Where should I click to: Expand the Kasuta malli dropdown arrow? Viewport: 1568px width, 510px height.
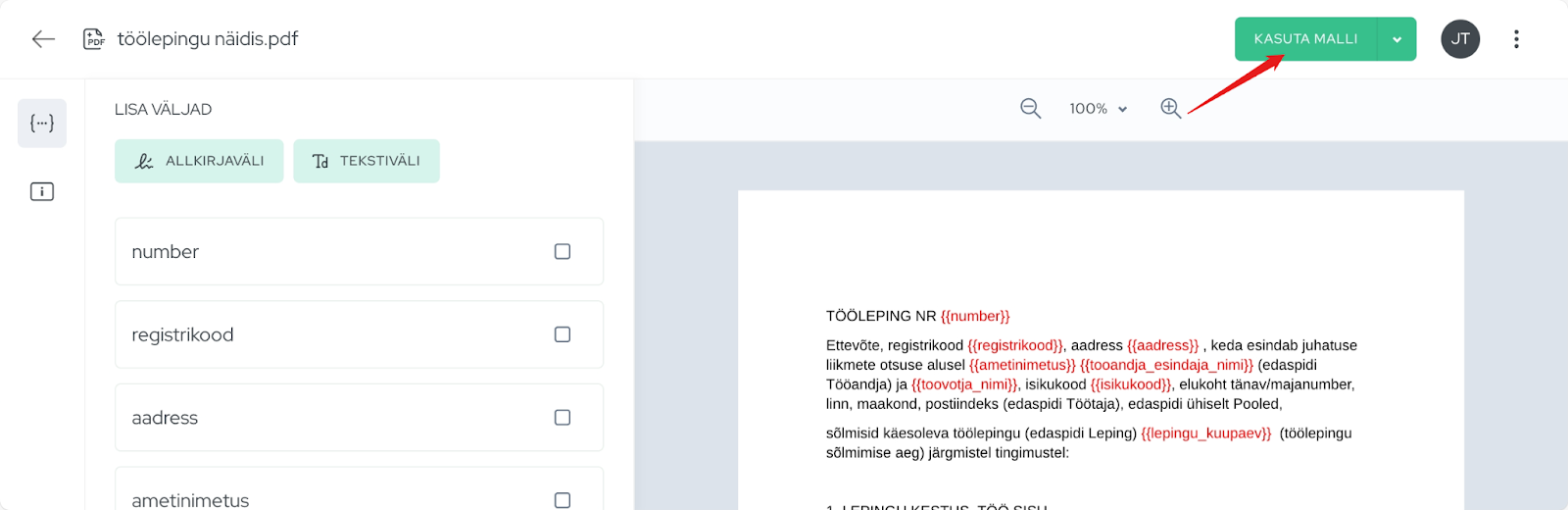[x=1396, y=39]
